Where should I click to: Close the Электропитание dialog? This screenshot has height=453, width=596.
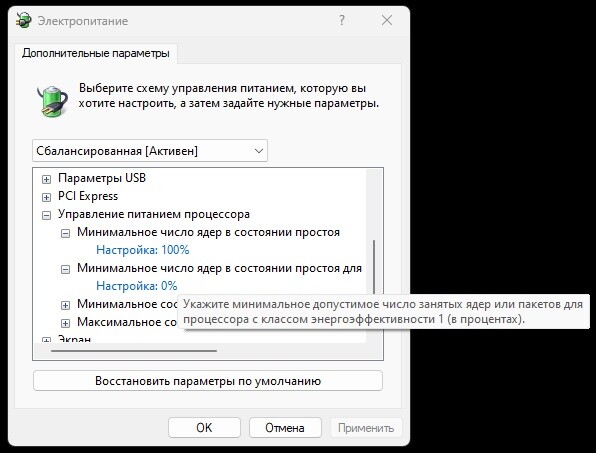click(387, 20)
